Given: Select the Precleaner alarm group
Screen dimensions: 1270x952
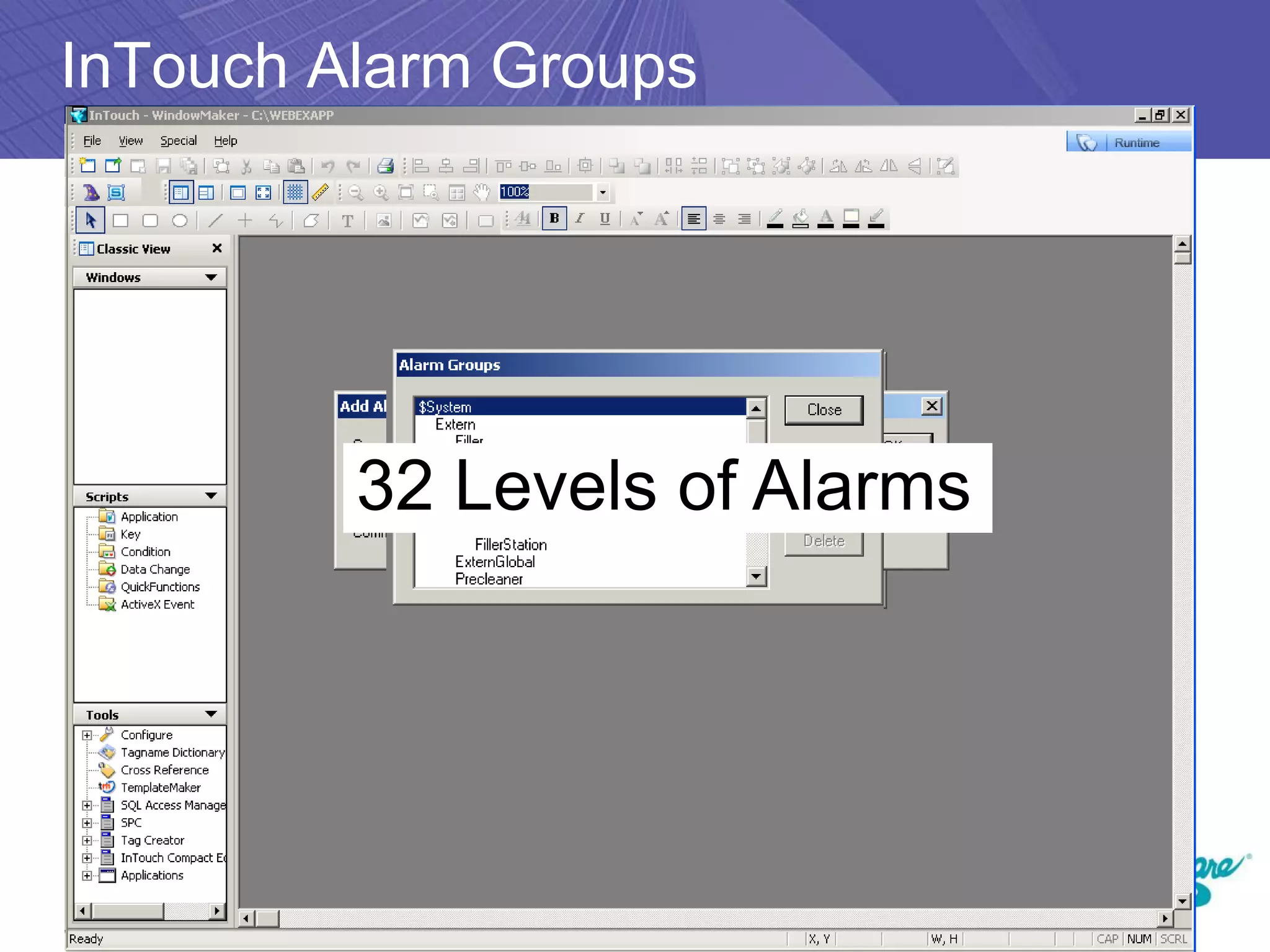Looking at the screenshot, I should tap(489, 579).
